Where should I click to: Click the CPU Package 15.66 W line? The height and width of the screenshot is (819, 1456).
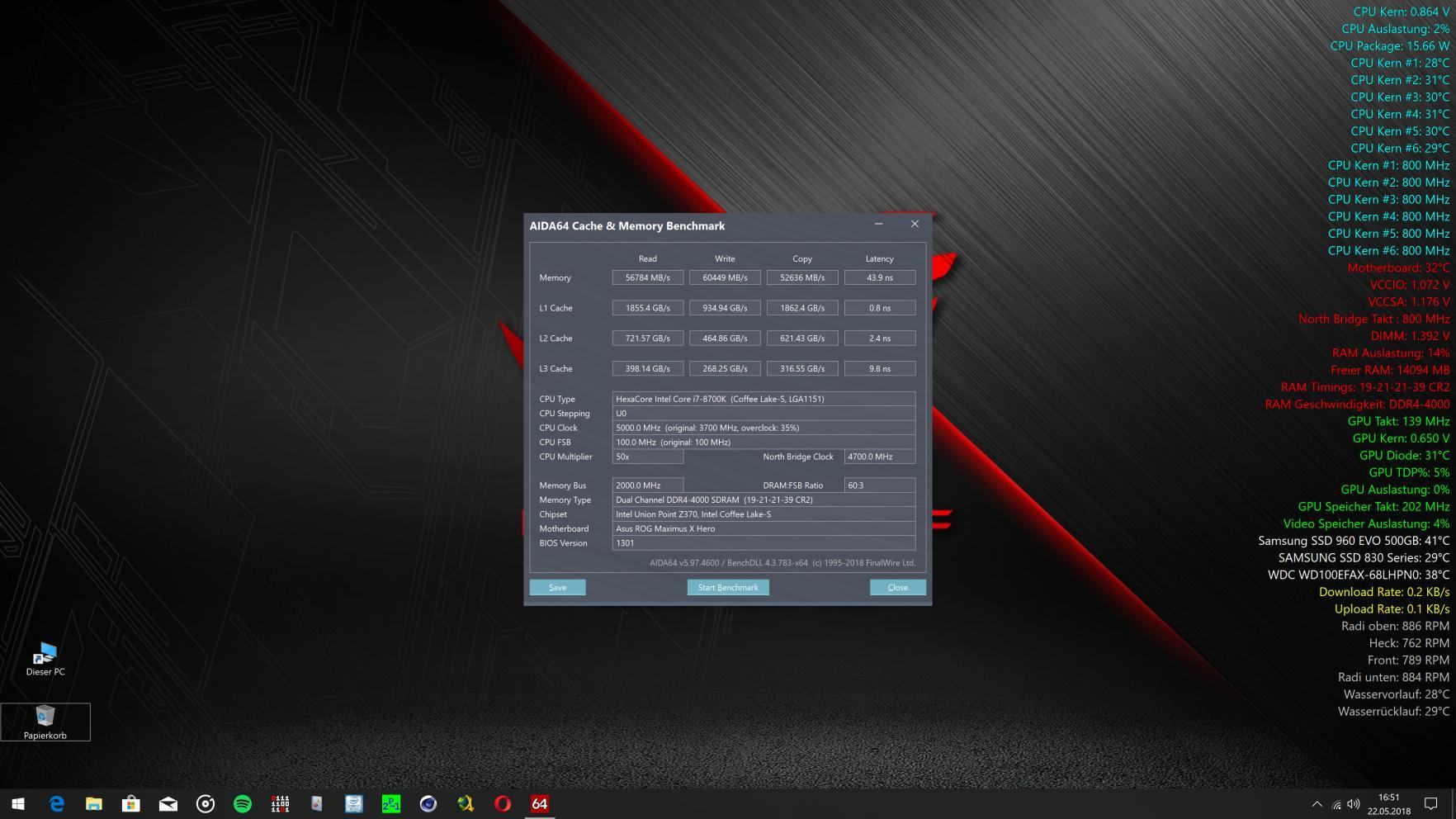(x=1390, y=46)
